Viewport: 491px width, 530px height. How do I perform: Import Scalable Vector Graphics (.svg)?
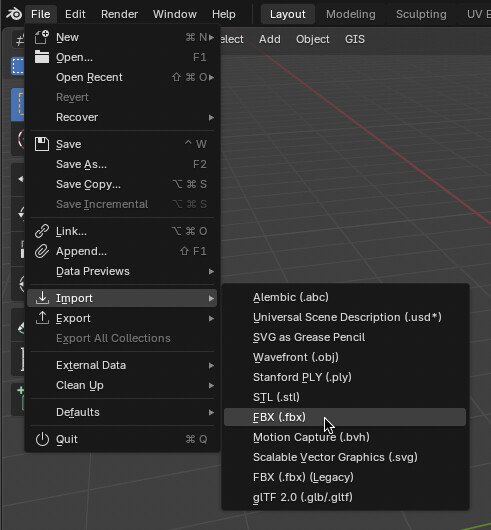pos(345,457)
